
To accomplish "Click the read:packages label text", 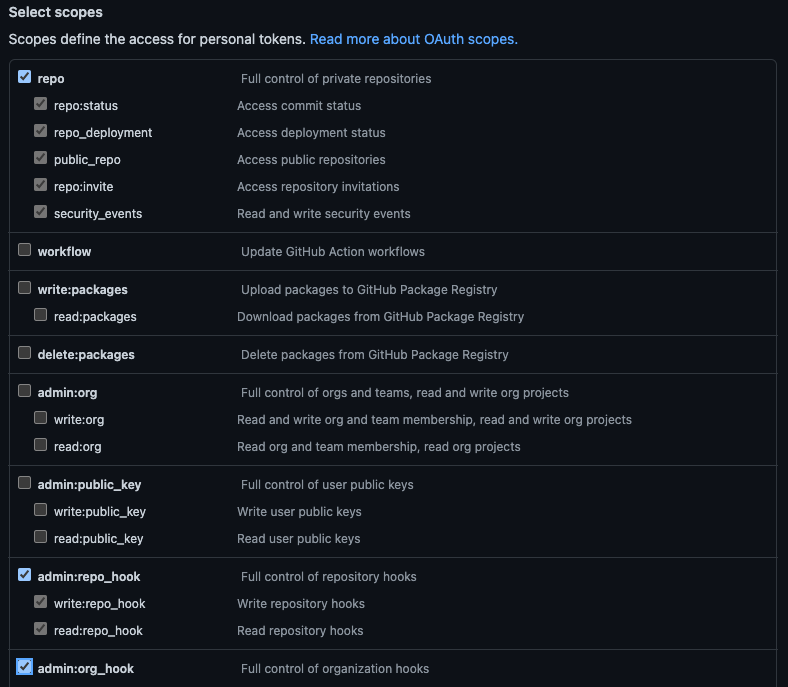I will click(95, 317).
